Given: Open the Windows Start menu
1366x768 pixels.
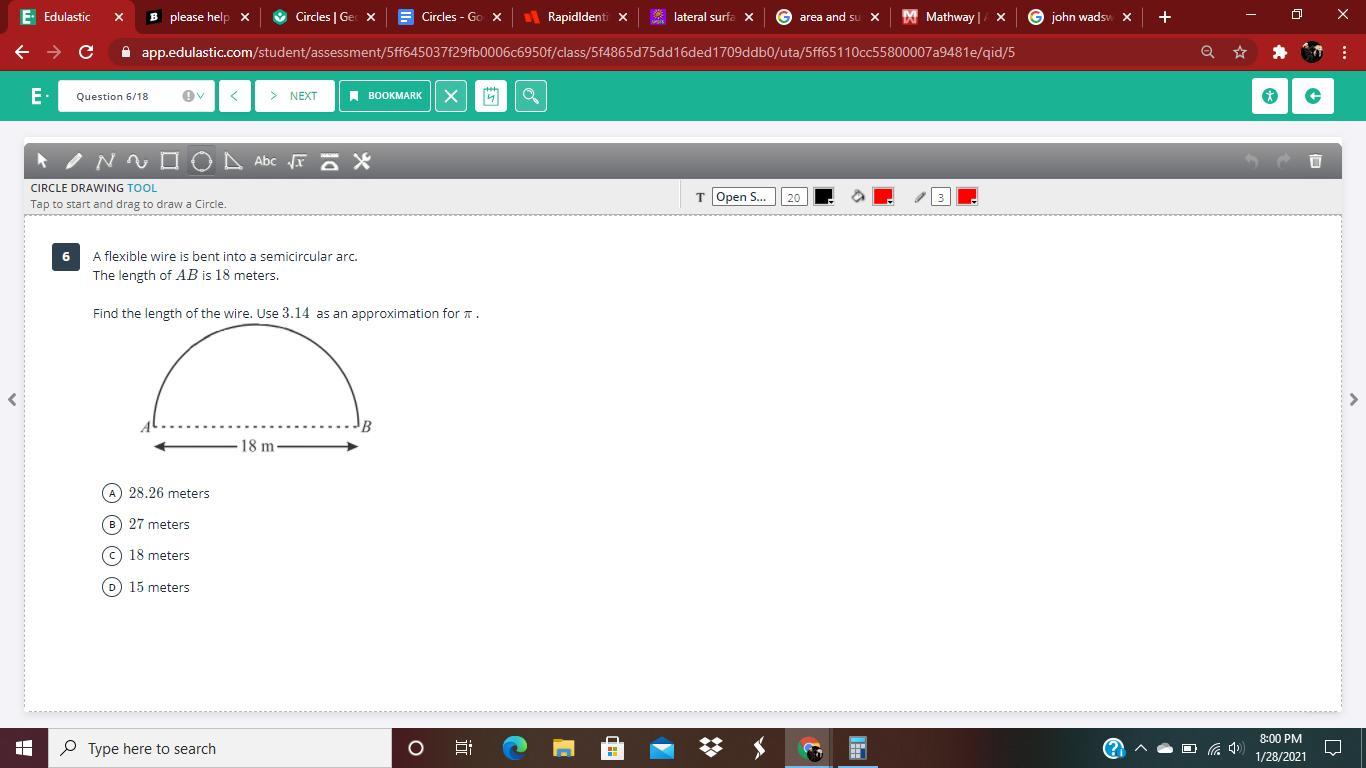Looking at the screenshot, I should tap(24, 748).
